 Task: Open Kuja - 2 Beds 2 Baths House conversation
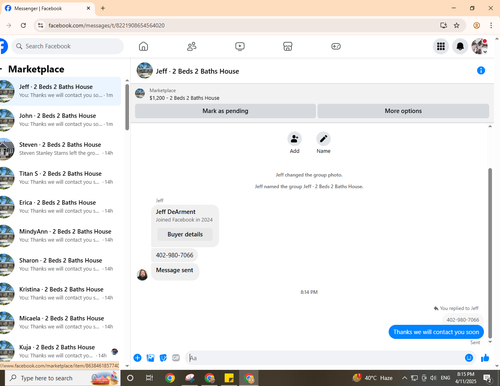(x=60, y=351)
